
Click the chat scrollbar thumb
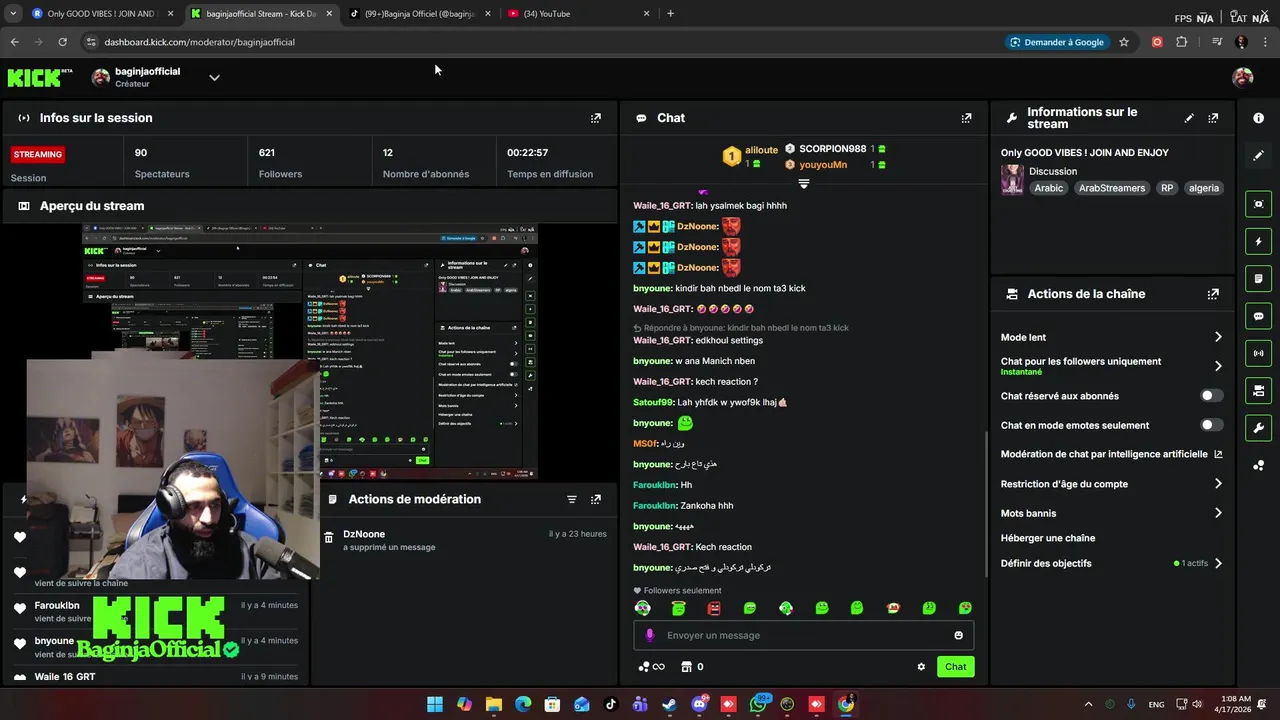click(x=987, y=505)
